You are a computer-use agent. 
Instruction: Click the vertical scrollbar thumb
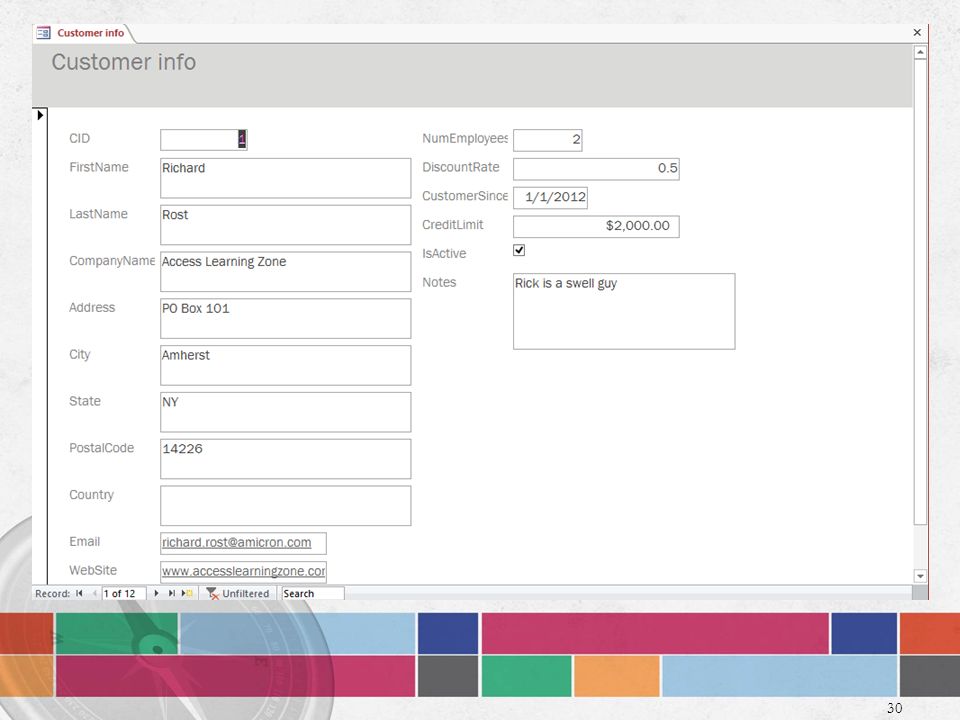tap(920, 292)
